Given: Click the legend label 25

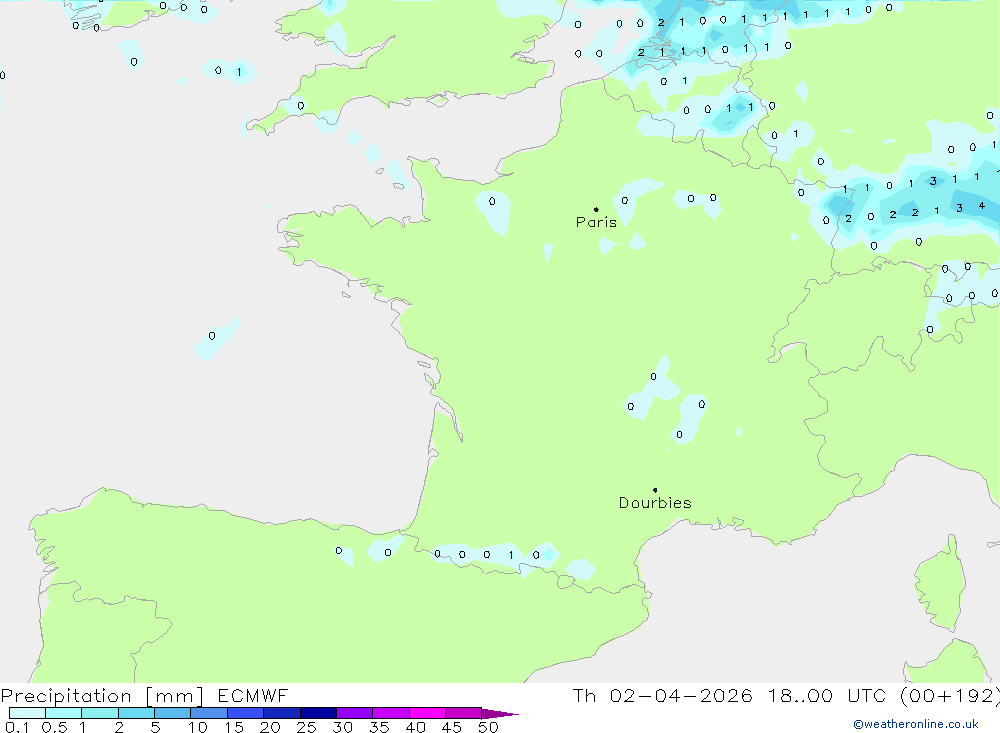Looking at the screenshot, I should click(x=306, y=727).
